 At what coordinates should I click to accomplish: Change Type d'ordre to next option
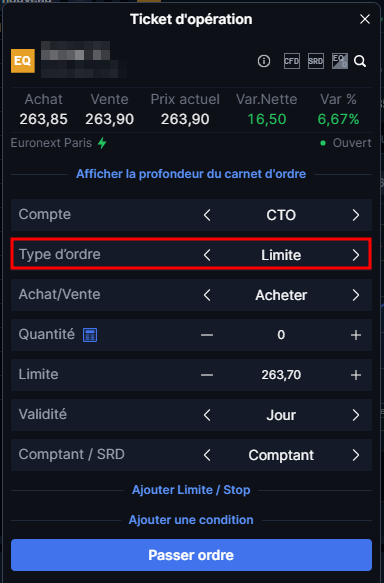click(356, 255)
